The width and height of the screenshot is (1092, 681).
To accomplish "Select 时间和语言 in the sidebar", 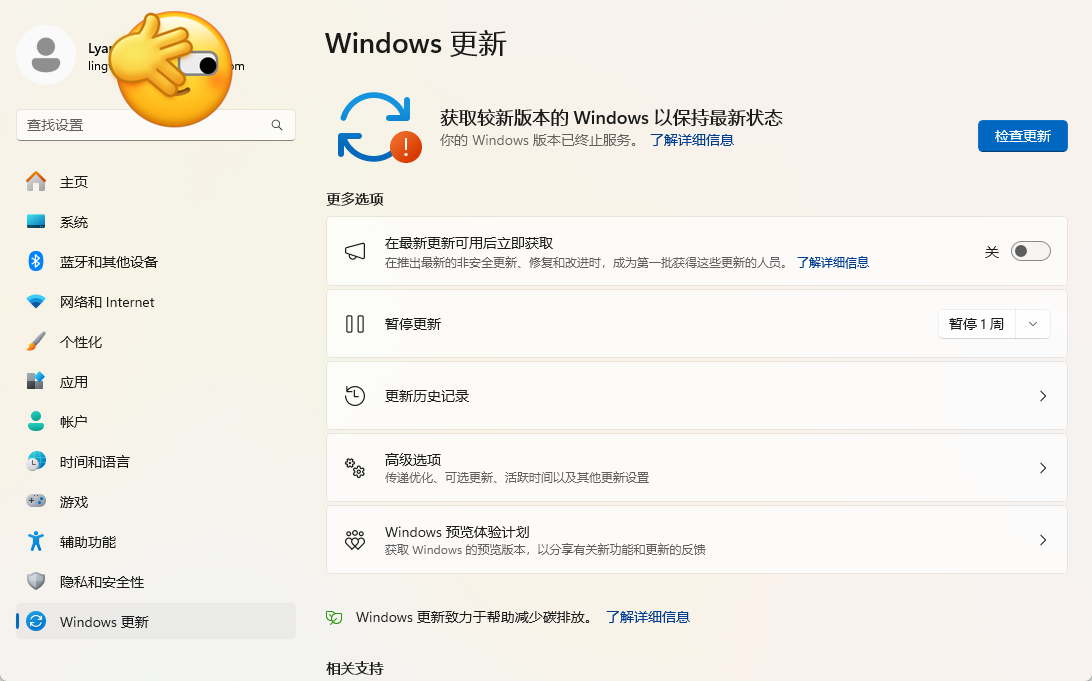I will [x=94, y=462].
